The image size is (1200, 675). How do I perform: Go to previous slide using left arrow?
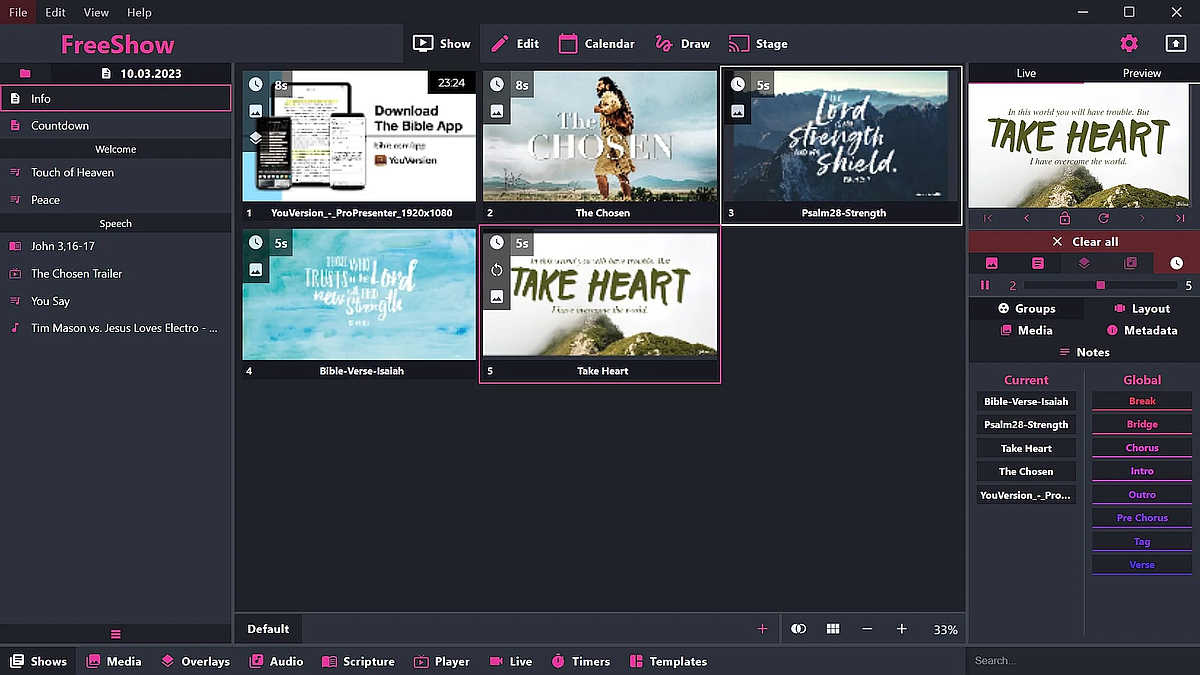pyautogui.click(x=1026, y=218)
